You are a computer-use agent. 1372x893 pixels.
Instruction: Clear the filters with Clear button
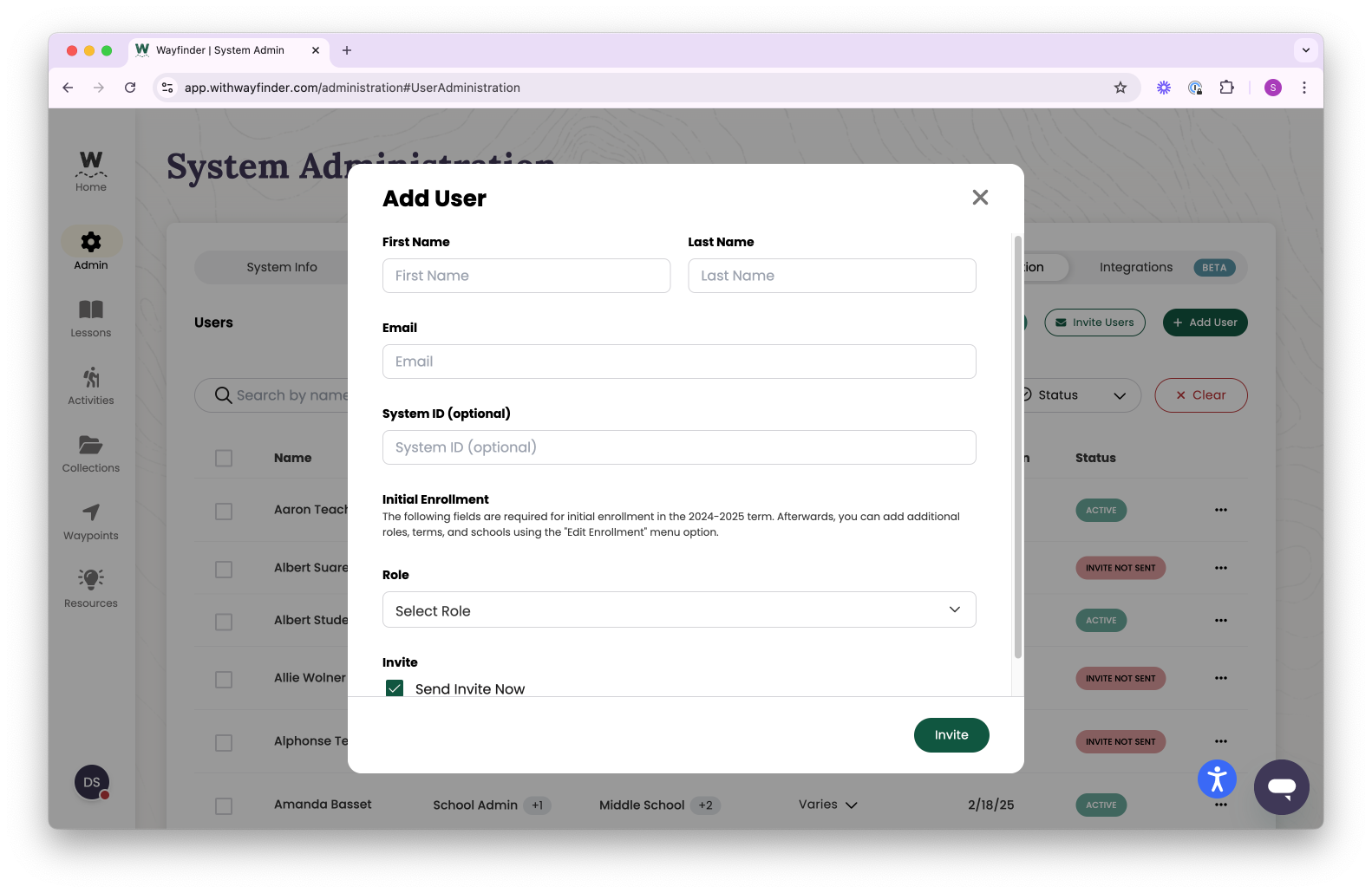pyautogui.click(x=1201, y=395)
